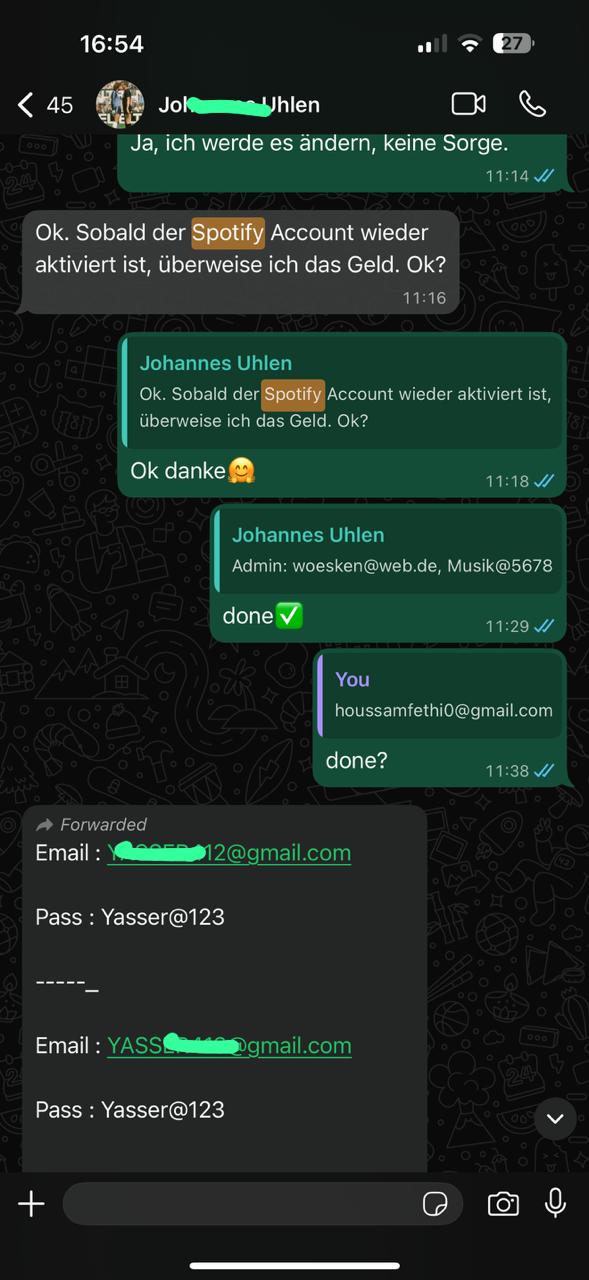The image size is (589, 1280).
Task: Record a voice message with microphone
Action: tap(555, 1204)
